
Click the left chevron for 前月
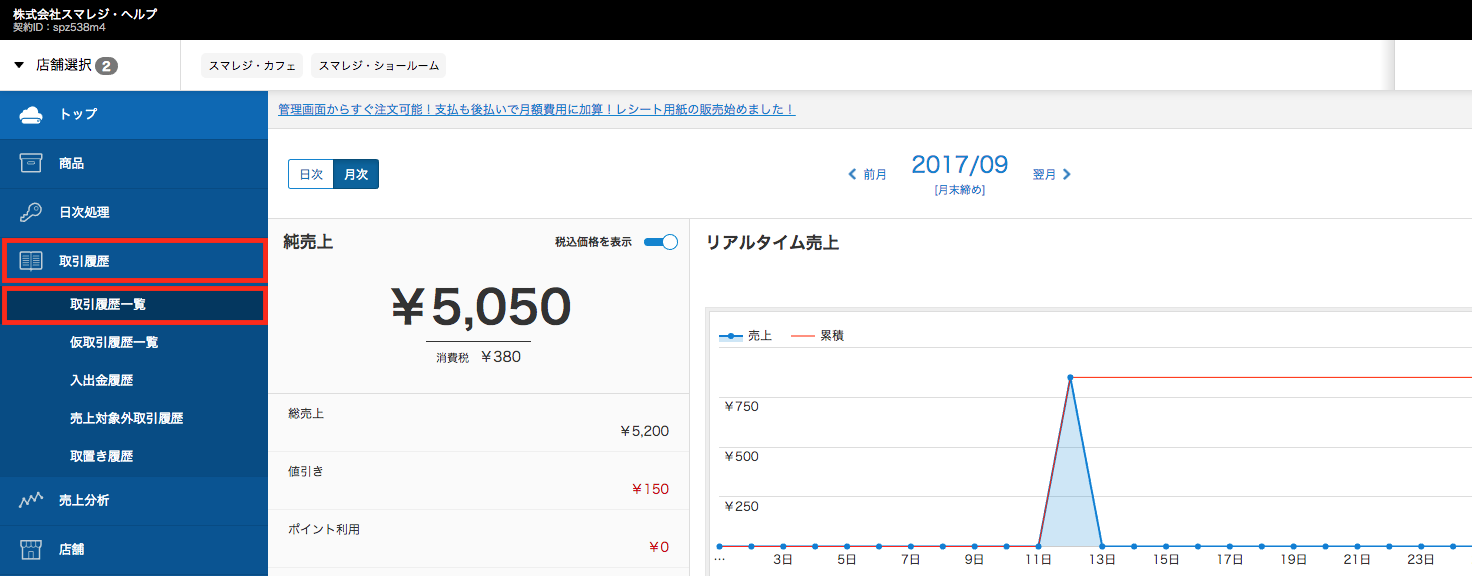(852, 174)
